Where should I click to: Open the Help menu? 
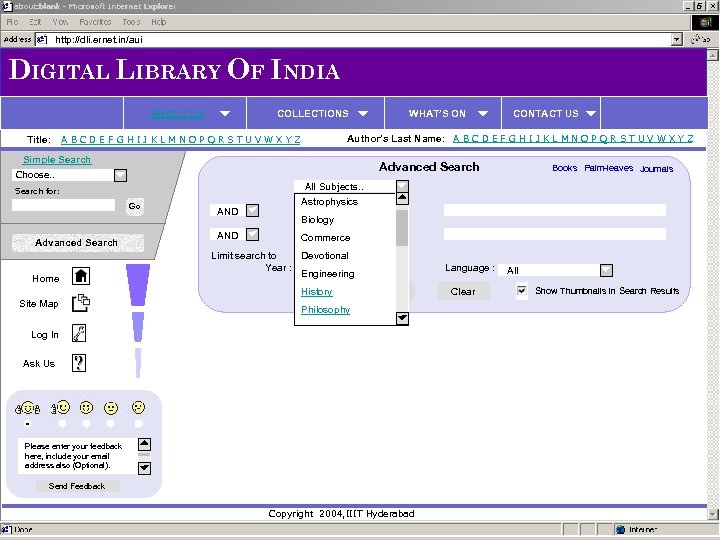click(x=158, y=22)
